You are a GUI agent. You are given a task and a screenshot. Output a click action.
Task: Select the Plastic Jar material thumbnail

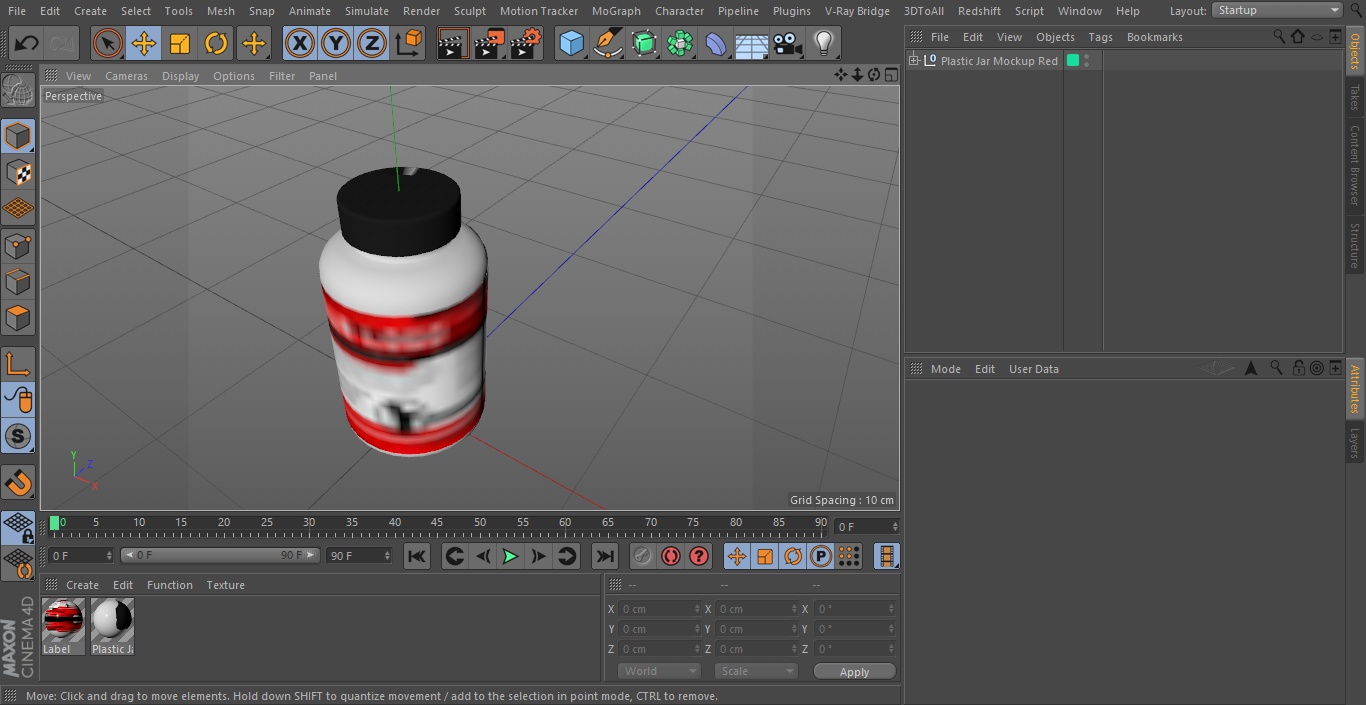(112, 626)
